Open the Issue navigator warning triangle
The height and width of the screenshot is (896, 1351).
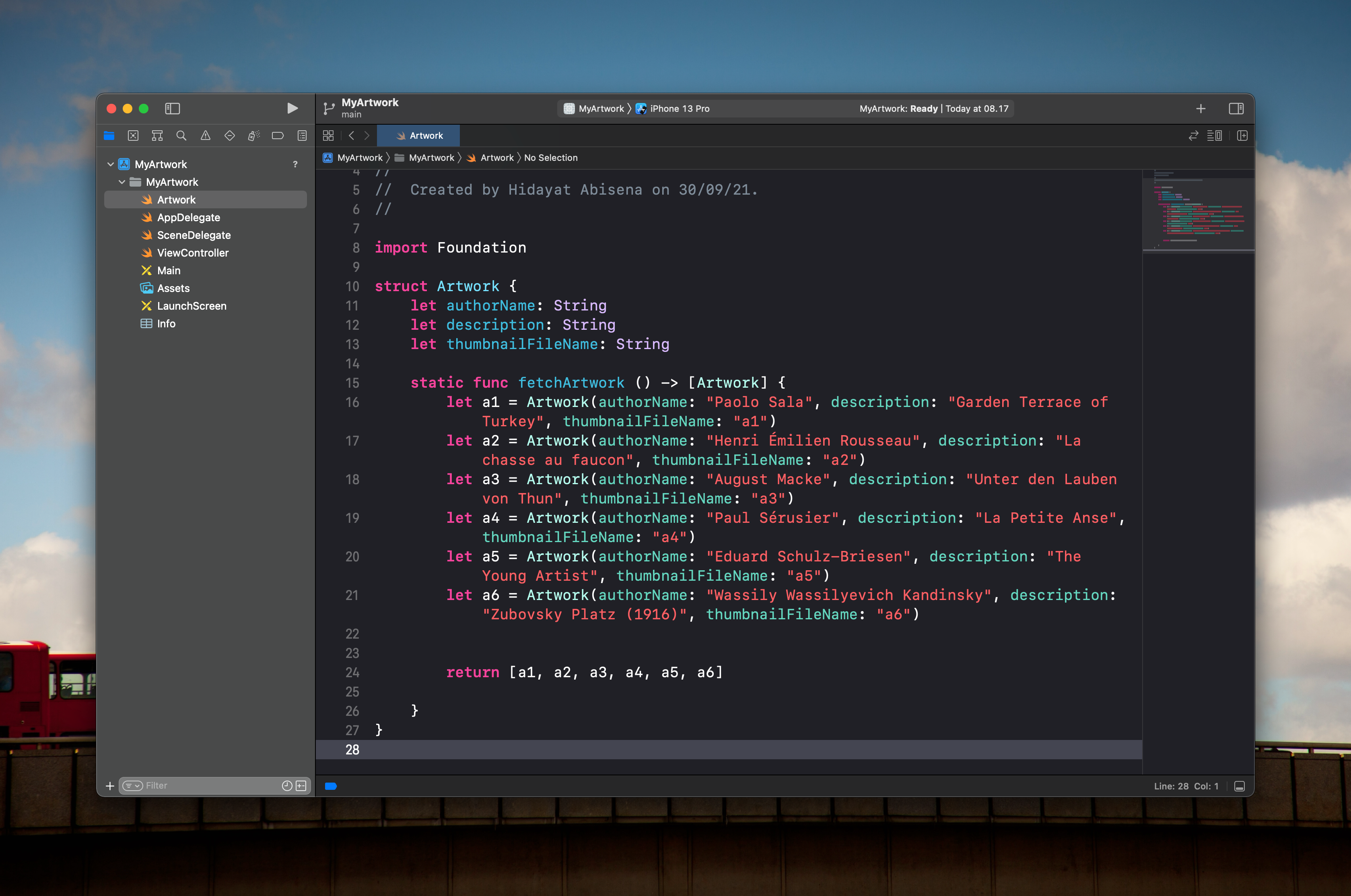coord(205,136)
